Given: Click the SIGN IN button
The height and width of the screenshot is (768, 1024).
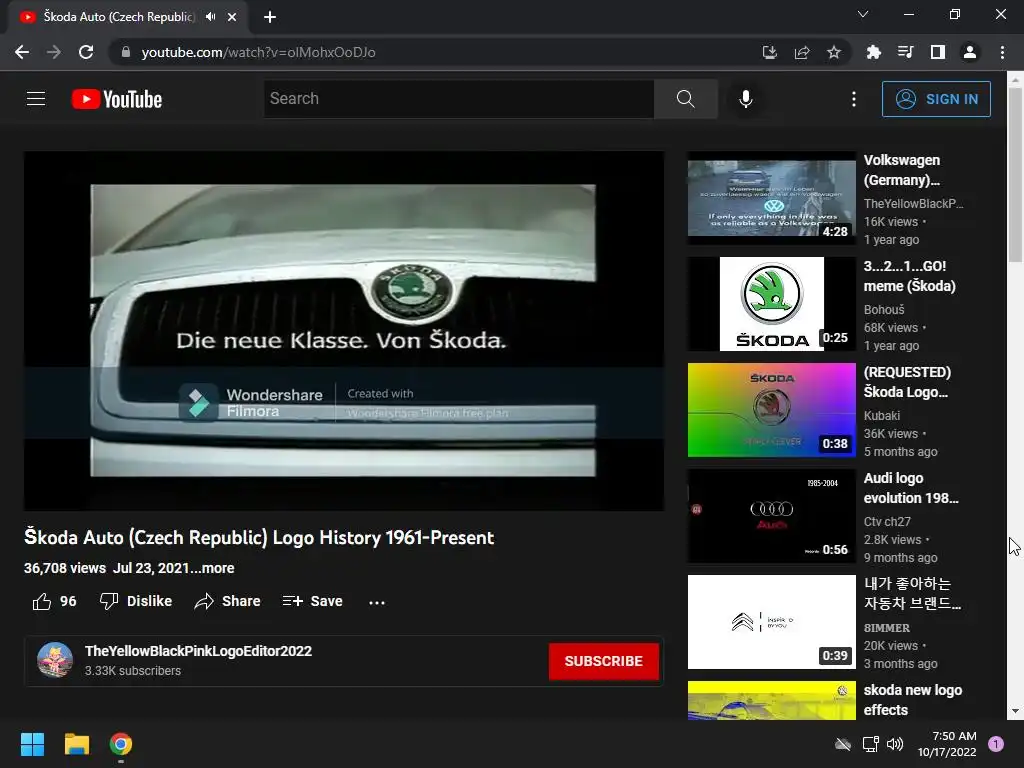Looking at the screenshot, I should pos(936,99).
